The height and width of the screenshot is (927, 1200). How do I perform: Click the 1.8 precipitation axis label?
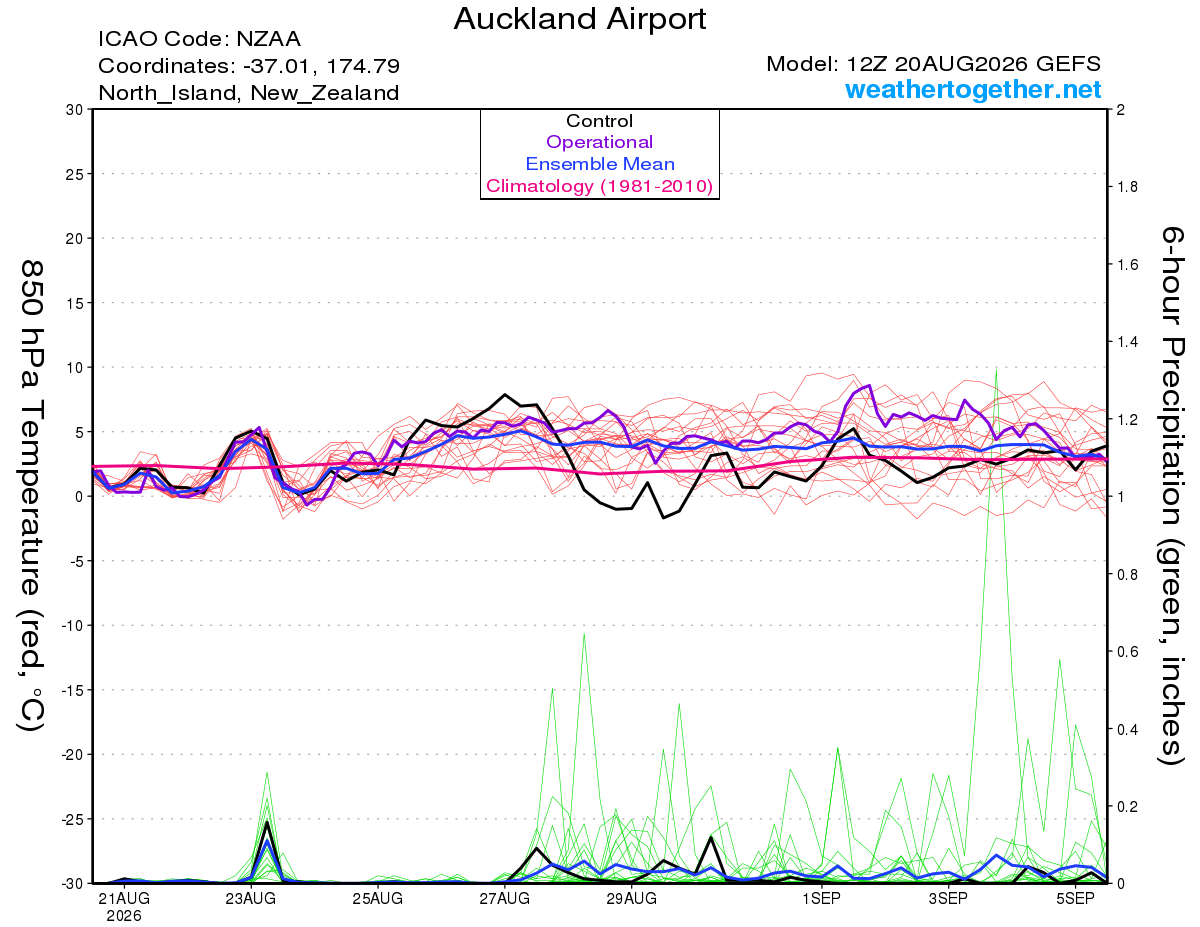pyautogui.click(x=1126, y=187)
